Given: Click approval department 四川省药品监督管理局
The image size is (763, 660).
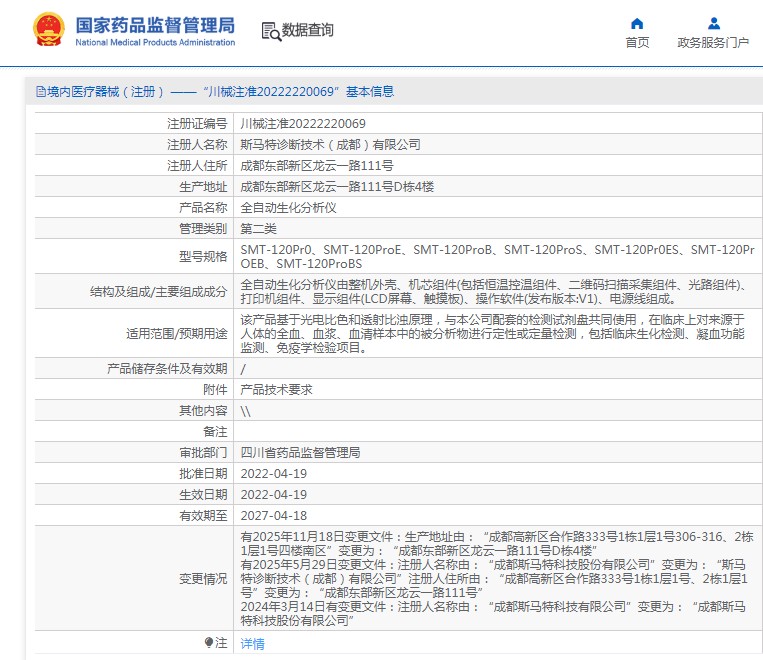Looking at the screenshot, I should click(300, 452).
